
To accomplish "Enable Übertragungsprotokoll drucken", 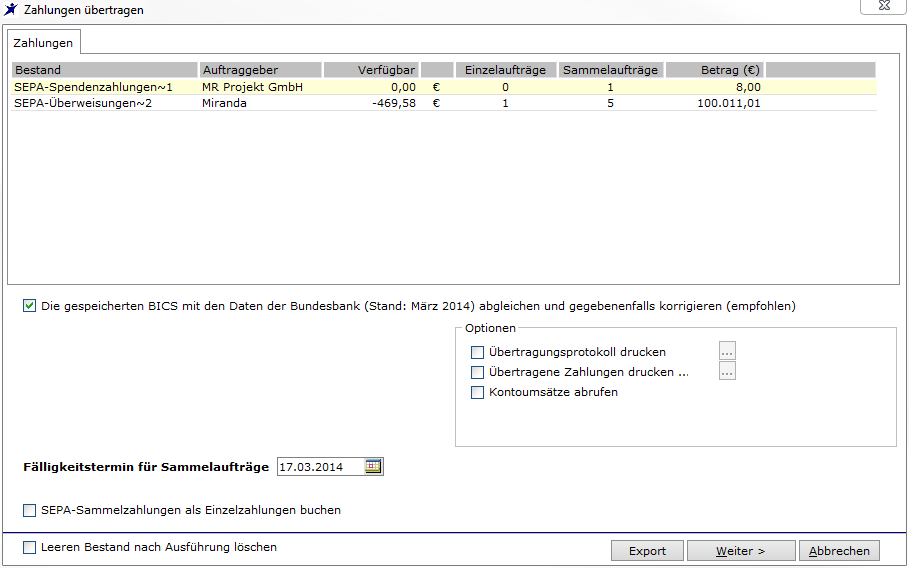I will coord(477,352).
